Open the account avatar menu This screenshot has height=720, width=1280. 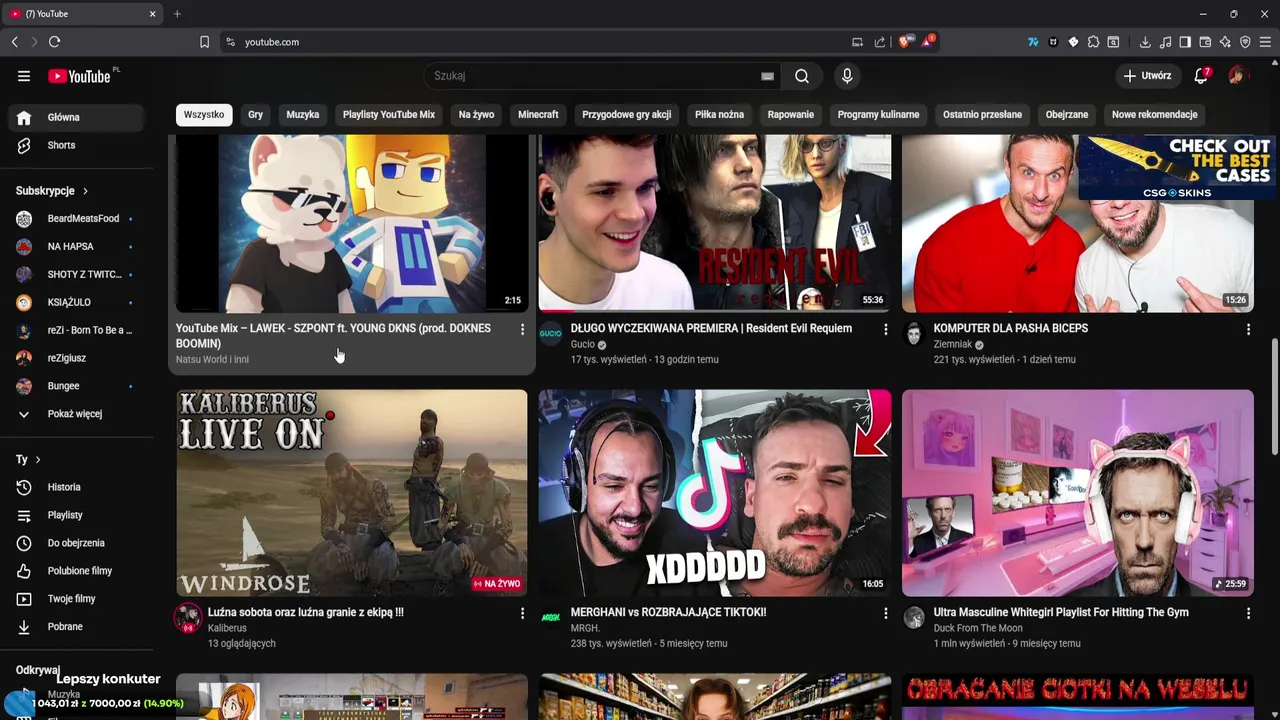click(x=1238, y=76)
